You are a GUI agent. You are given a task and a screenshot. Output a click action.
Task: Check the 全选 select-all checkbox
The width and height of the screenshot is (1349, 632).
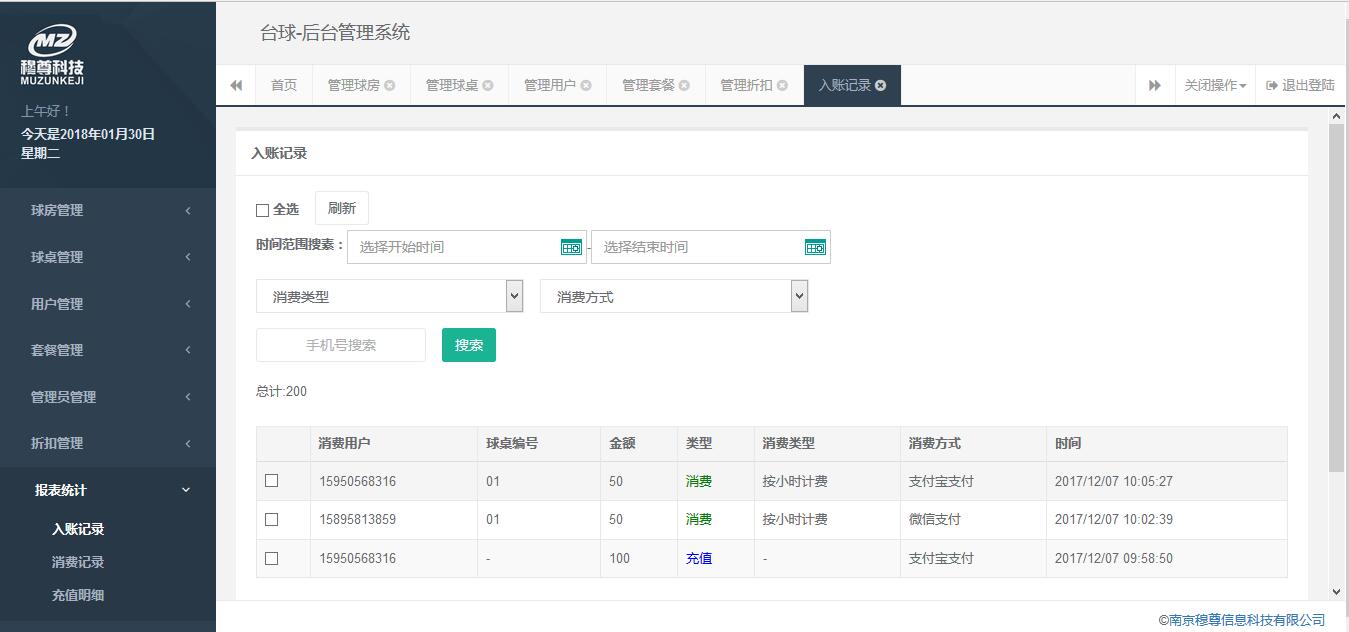(x=262, y=210)
